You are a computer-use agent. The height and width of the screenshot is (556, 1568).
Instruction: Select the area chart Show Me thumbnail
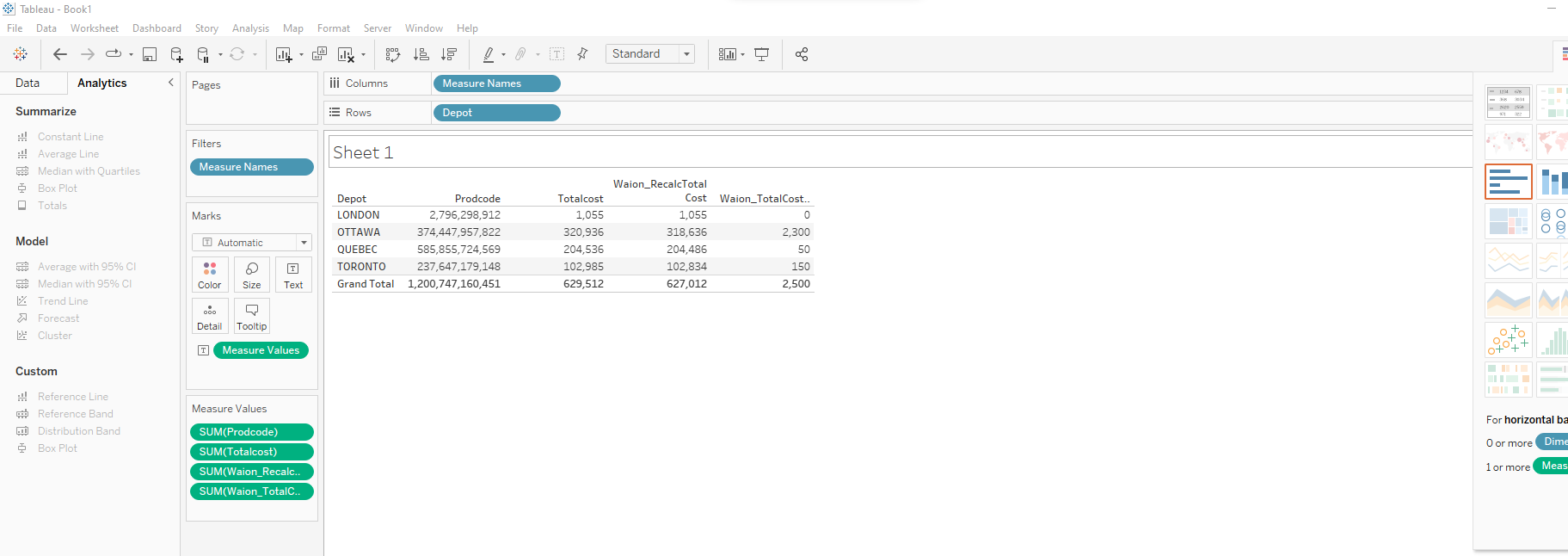click(1509, 300)
